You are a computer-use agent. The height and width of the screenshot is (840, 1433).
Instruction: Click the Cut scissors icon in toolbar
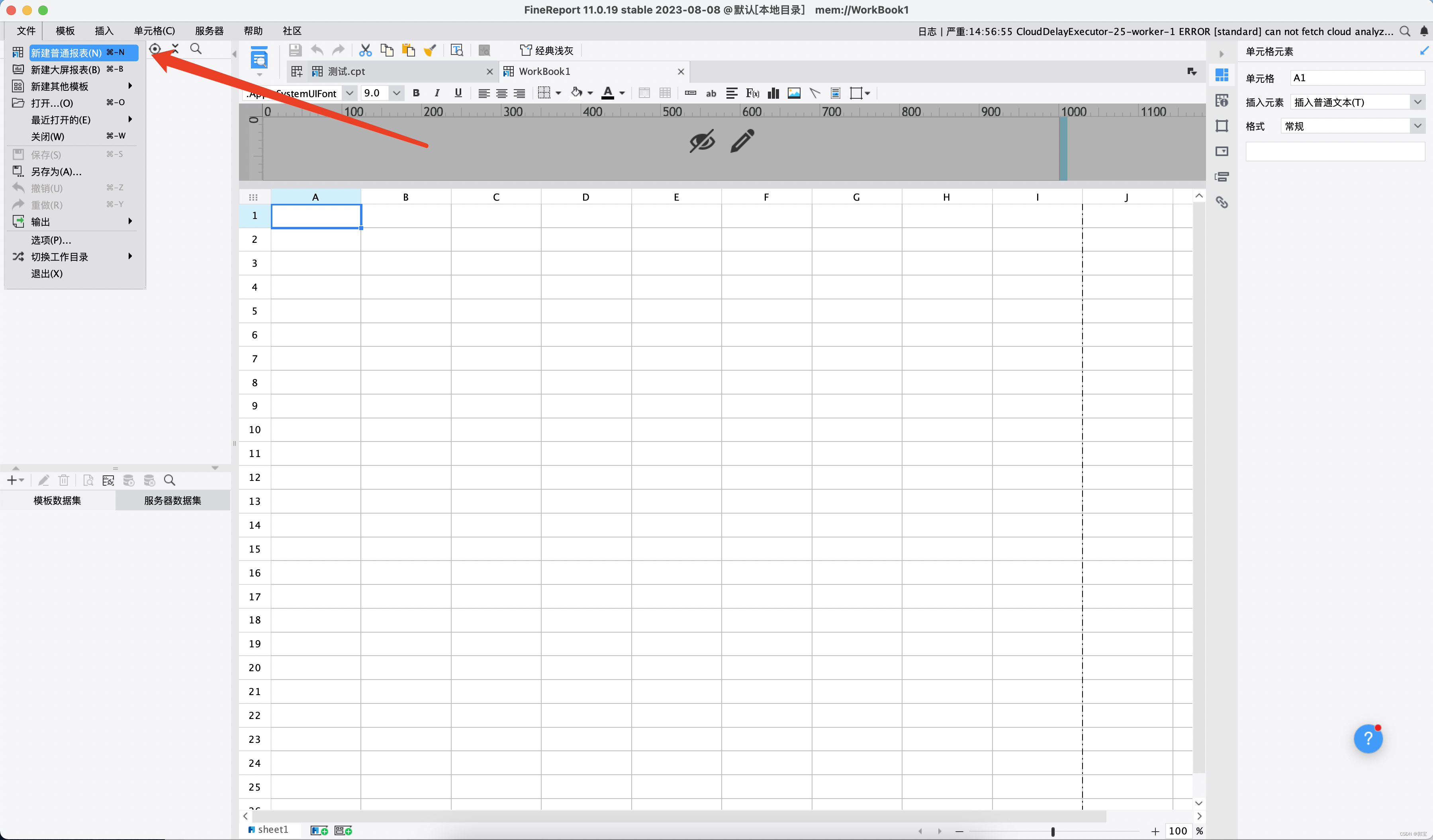[x=365, y=51]
